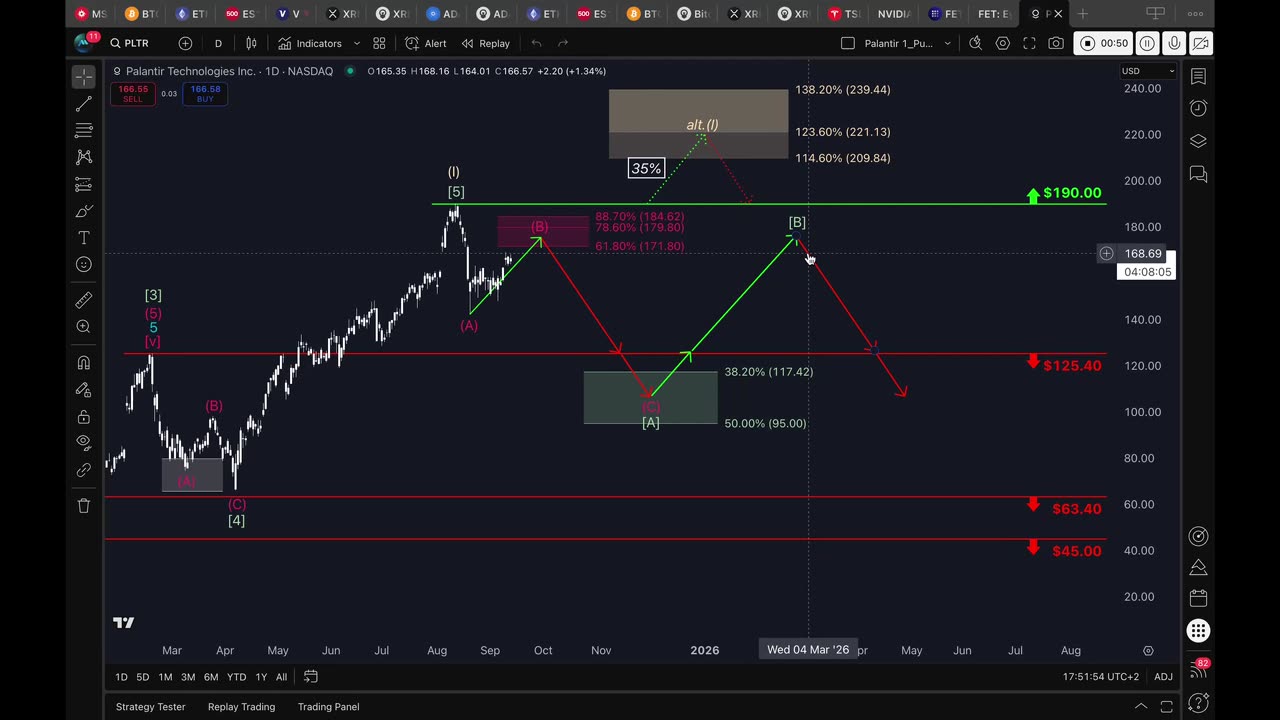The image size is (1280, 720).
Task: Open the emoji and icons tool
Action: tap(84, 265)
